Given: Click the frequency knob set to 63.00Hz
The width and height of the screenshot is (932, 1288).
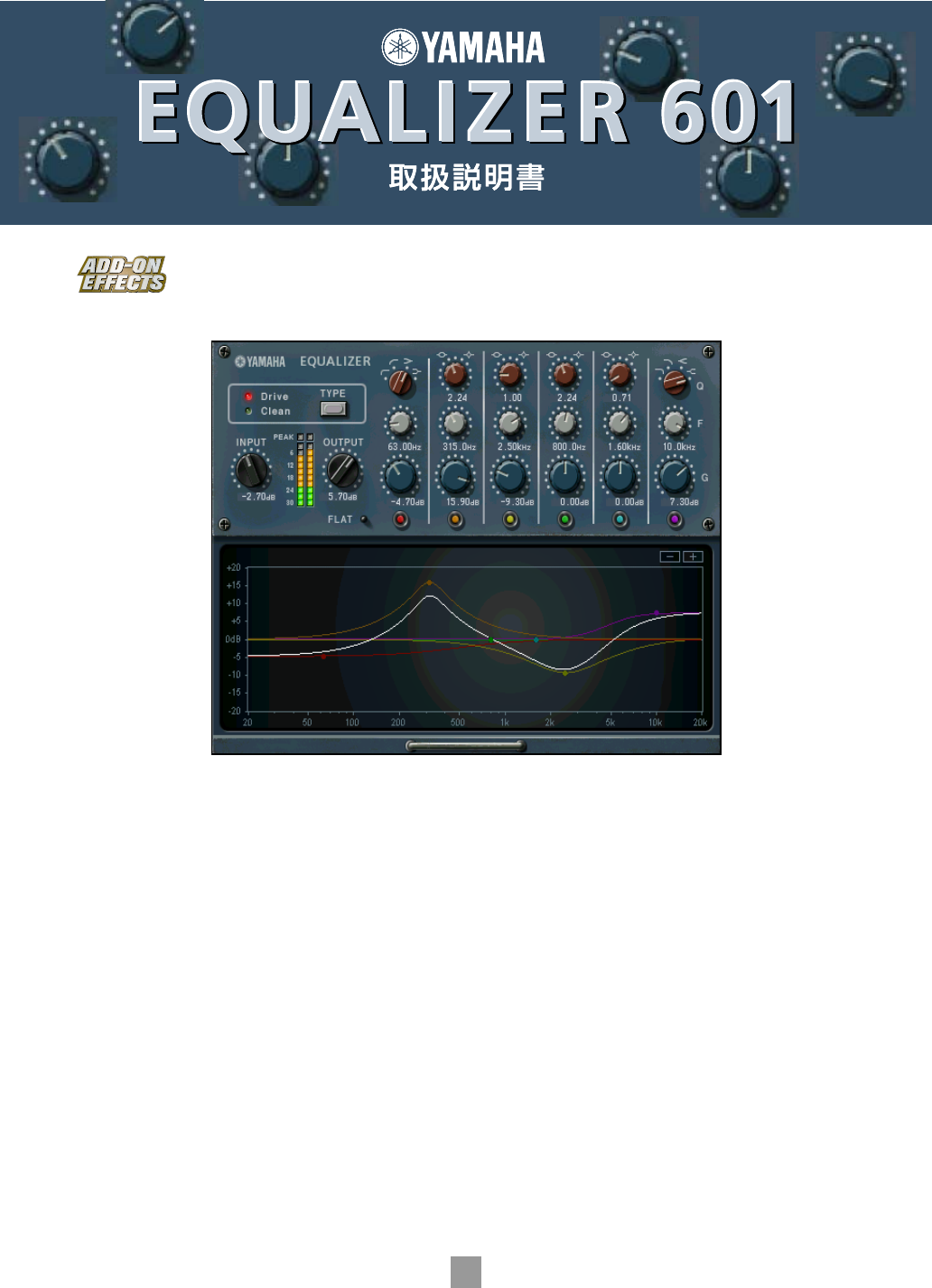Looking at the screenshot, I should pyautogui.click(x=401, y=423).
